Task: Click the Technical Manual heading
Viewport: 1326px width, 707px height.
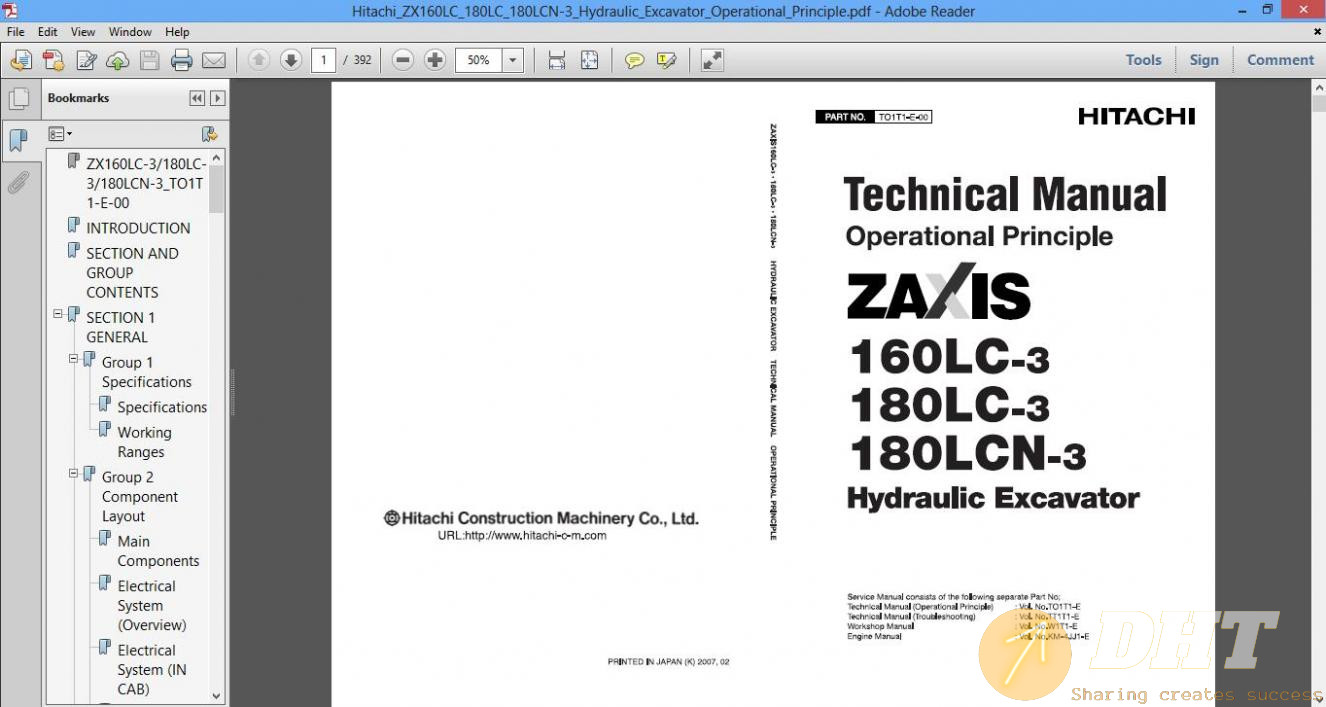Action: point(1005,194)
